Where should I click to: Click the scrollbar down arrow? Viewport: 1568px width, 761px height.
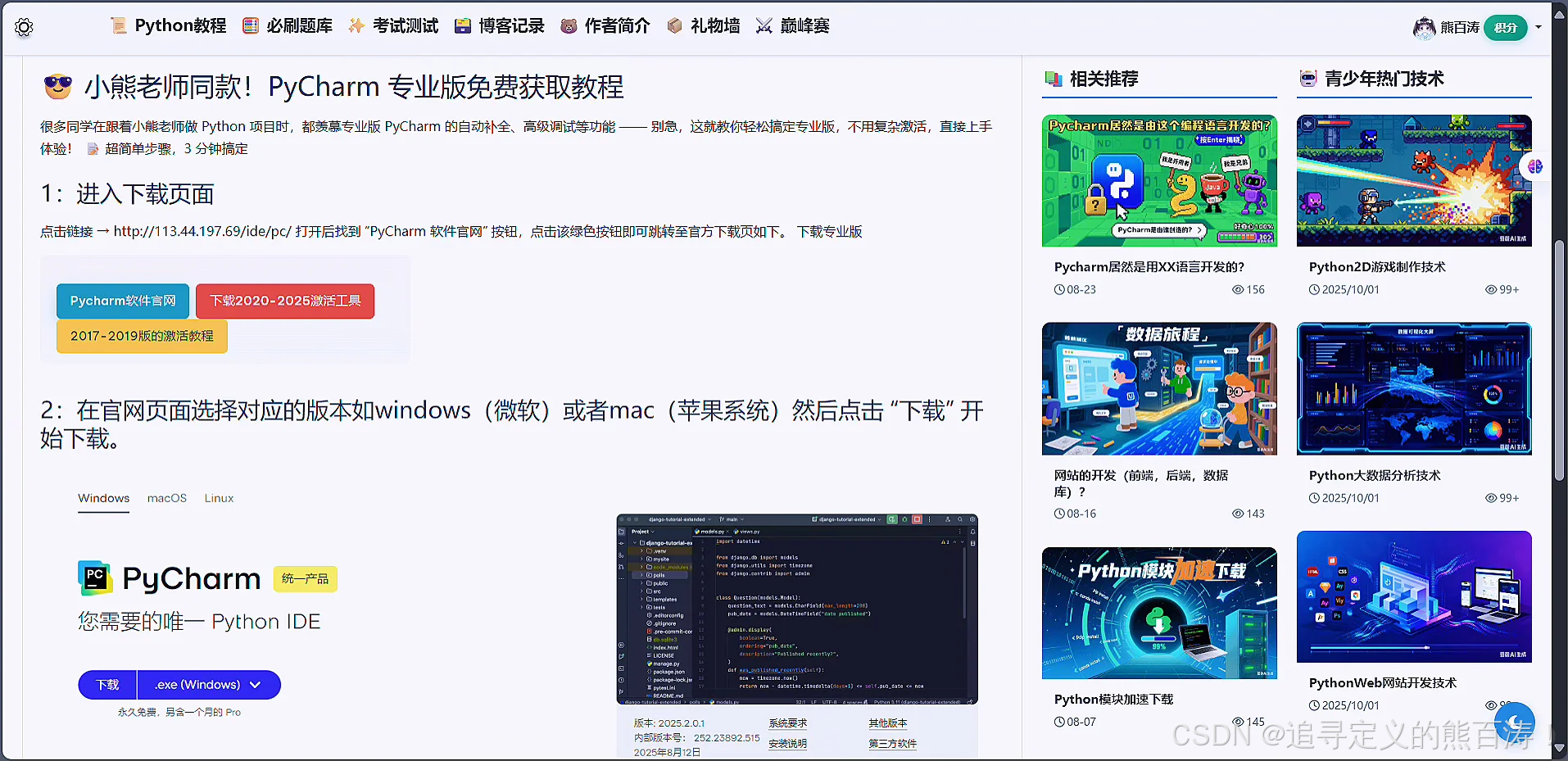click(x=1559, y=750)
